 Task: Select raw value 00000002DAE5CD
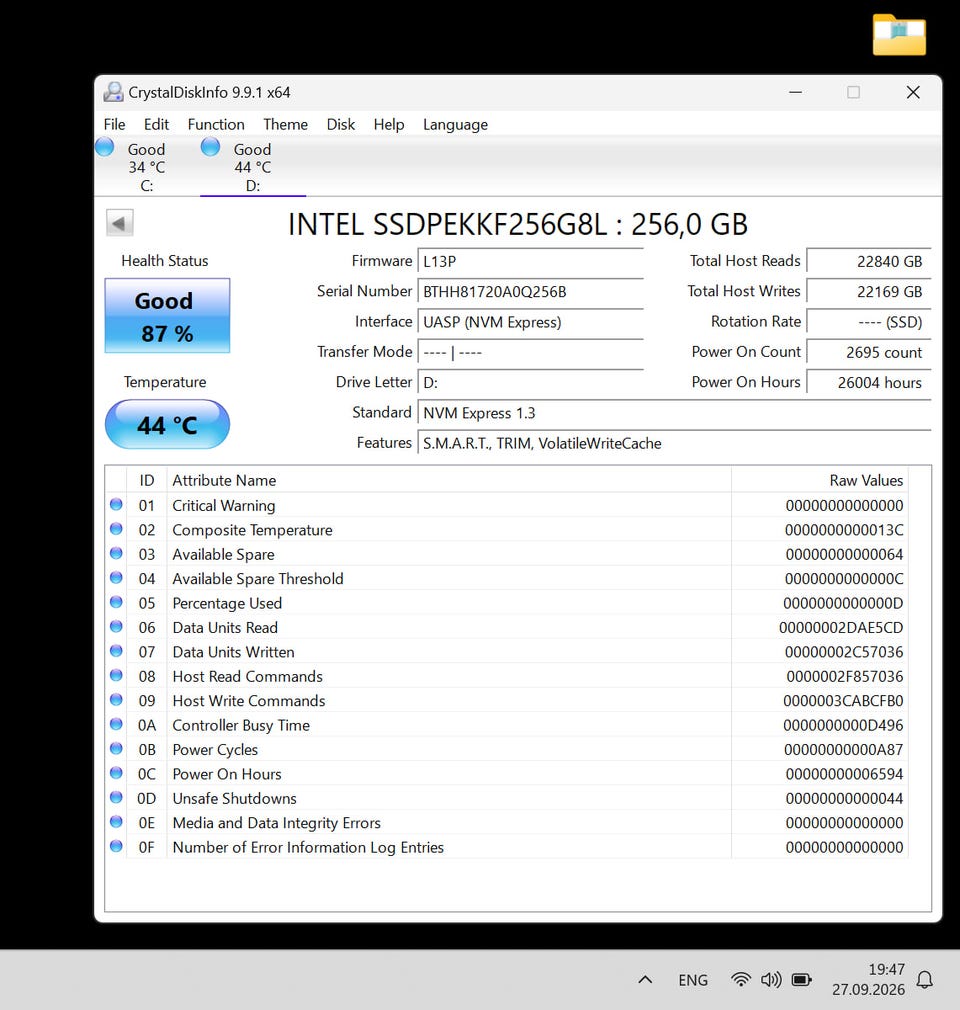[x=841, y=627]
